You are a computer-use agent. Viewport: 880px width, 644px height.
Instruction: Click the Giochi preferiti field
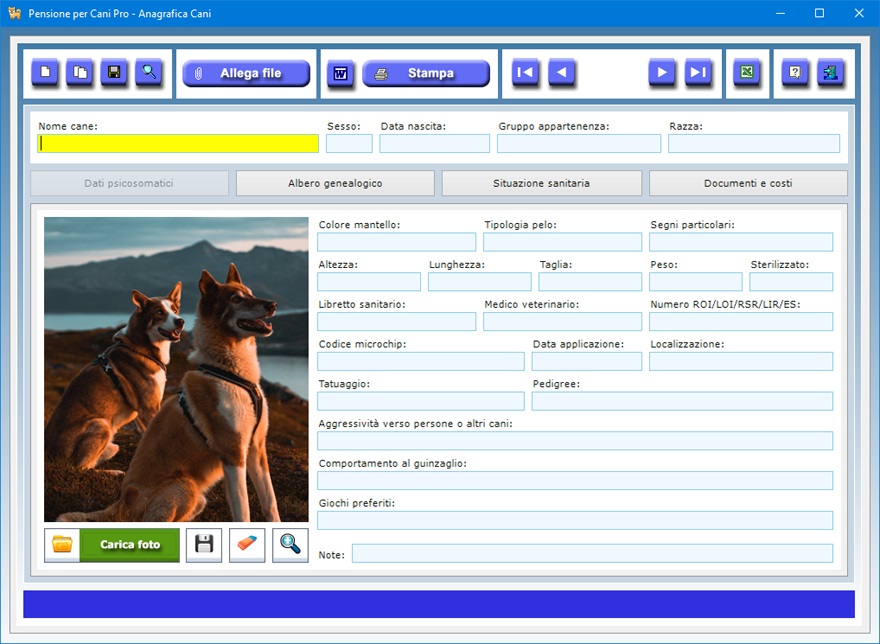tap(575, 520)
